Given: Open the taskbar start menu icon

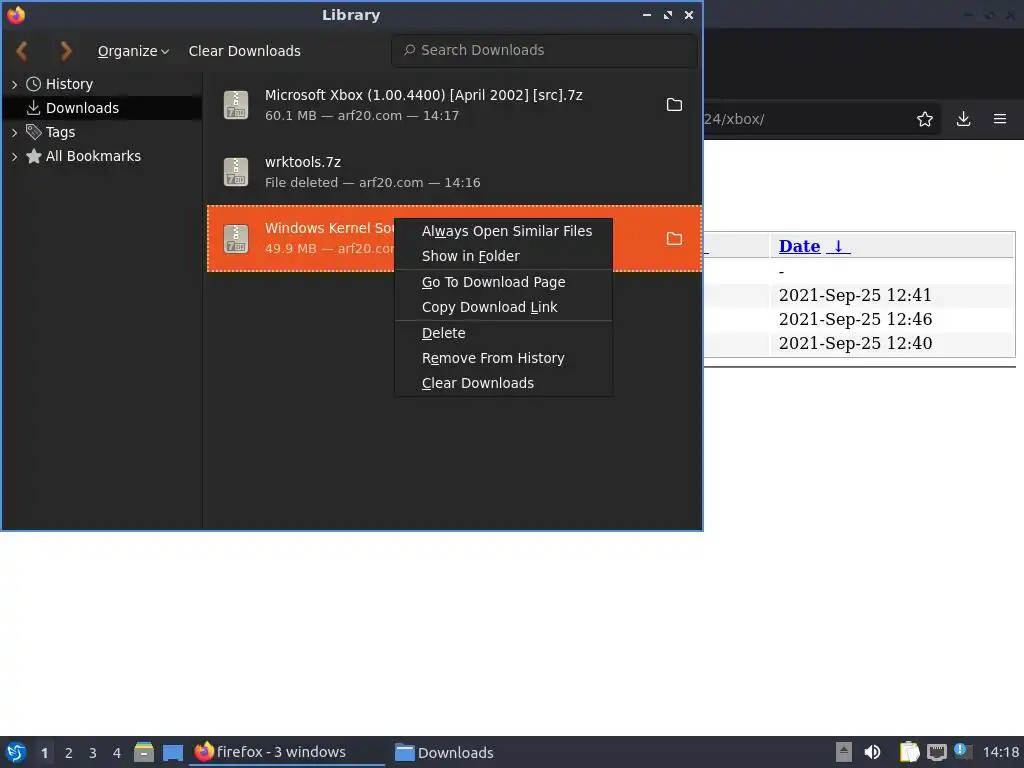Looking at the screenshot, I should [16, 752].
